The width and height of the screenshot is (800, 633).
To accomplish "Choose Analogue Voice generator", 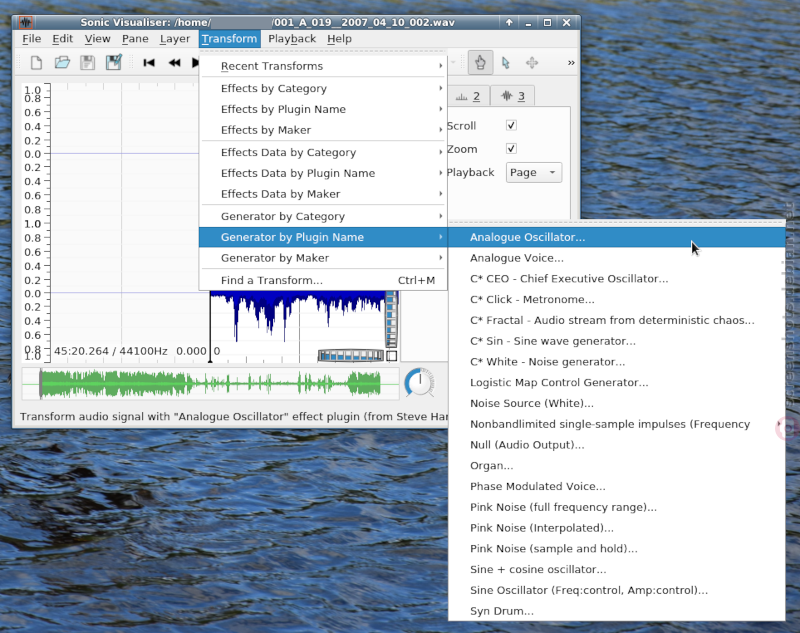I will 616,258.
